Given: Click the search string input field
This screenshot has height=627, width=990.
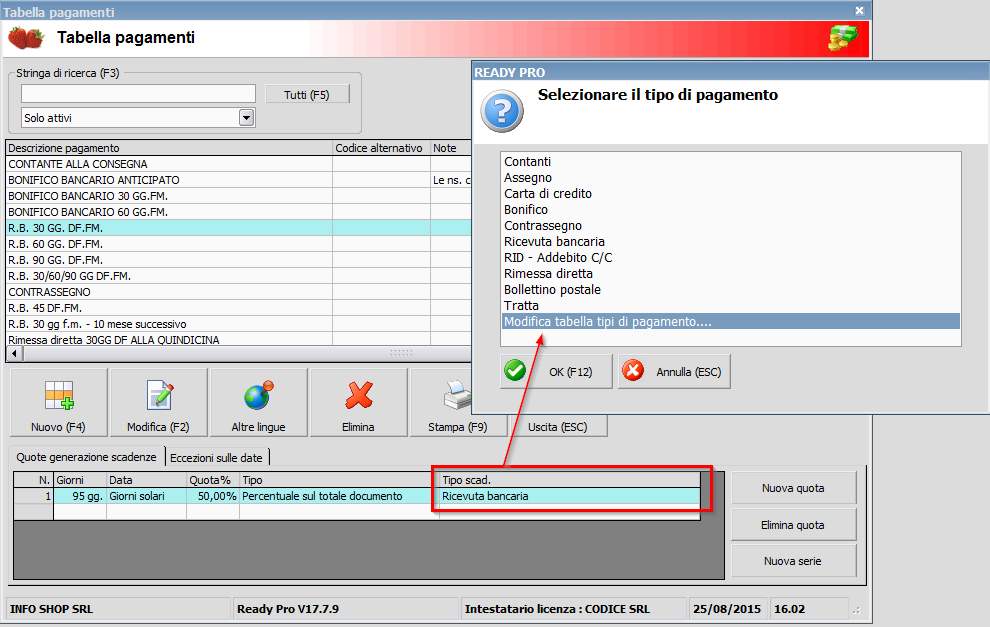Looking at the screenshot, I should (138, 93).
